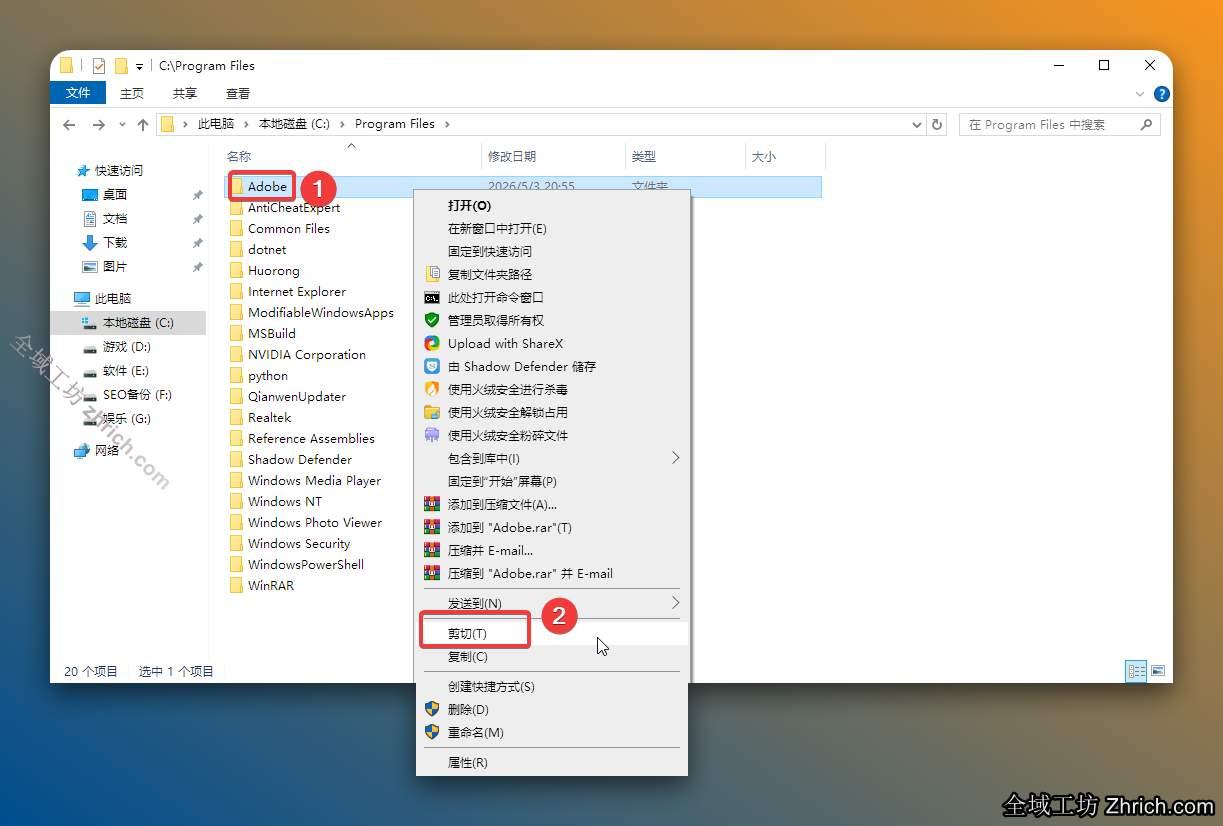
Task: Choose 剪切(T) from the context menu
Action: [552, 634]
